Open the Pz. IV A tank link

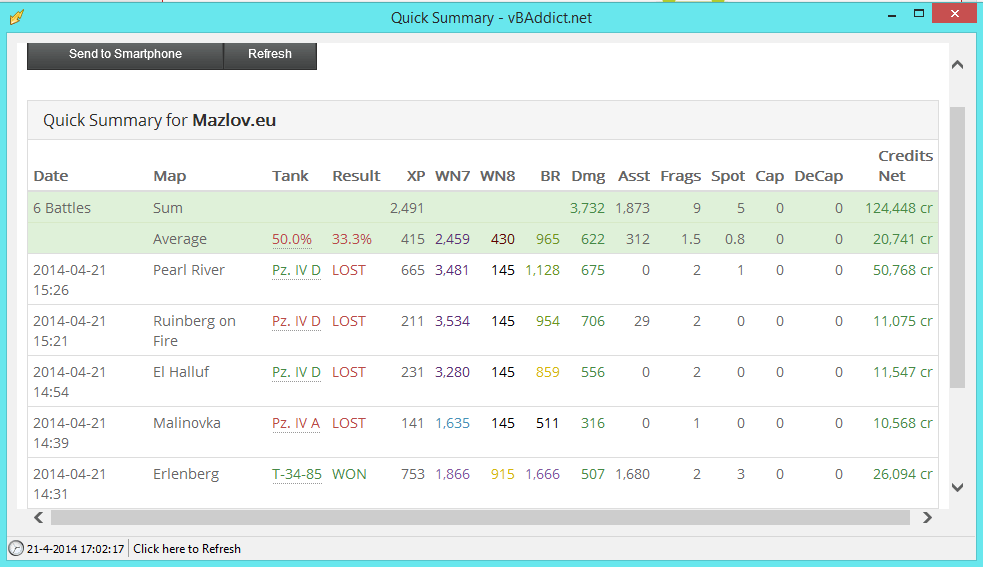click(x=296, y=423)
